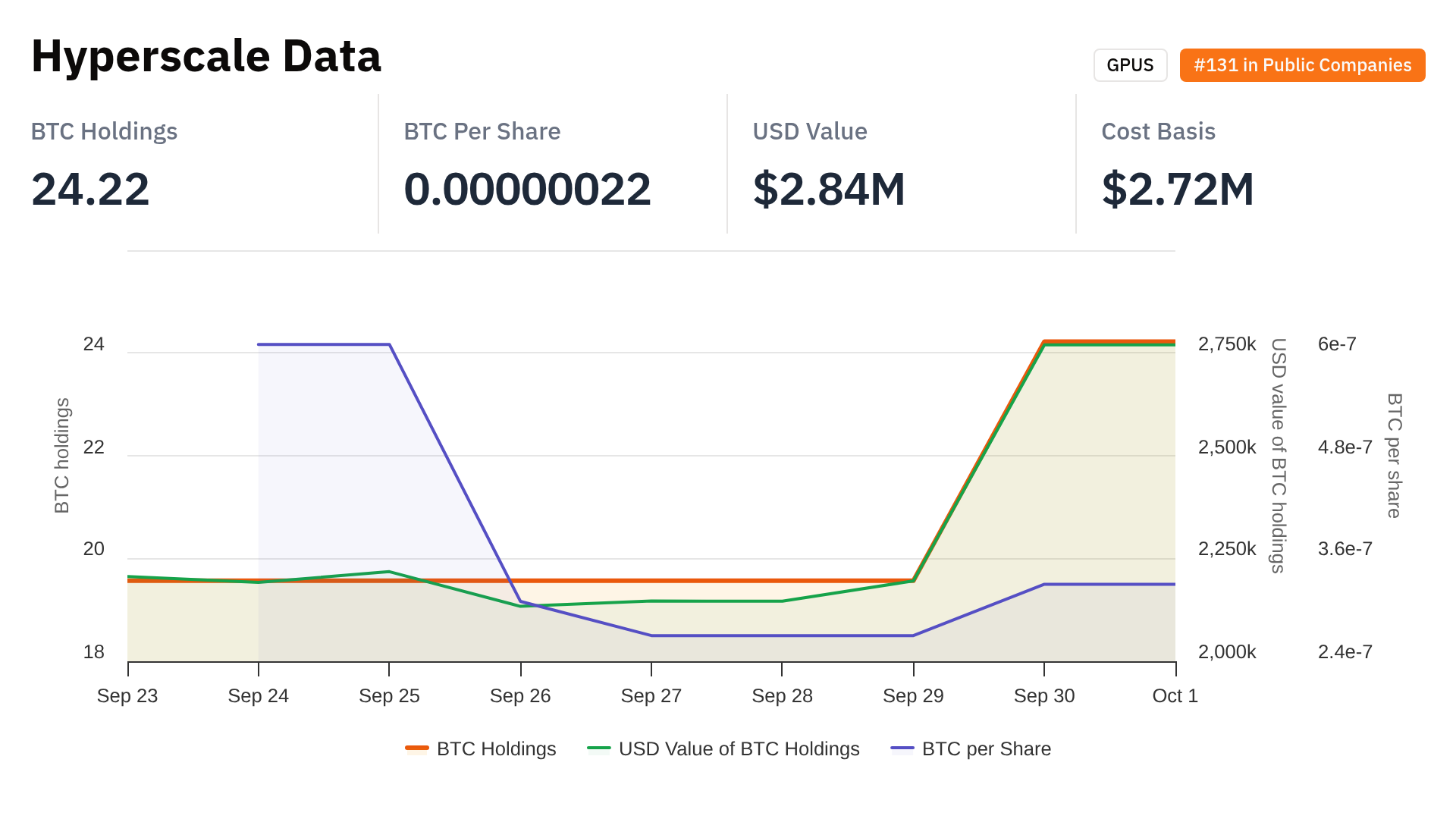Image resolution: width=1456 pixels, height=819 pixels.
Task: Click the Sep 30 axis date marker
Action: point(1043,696)
